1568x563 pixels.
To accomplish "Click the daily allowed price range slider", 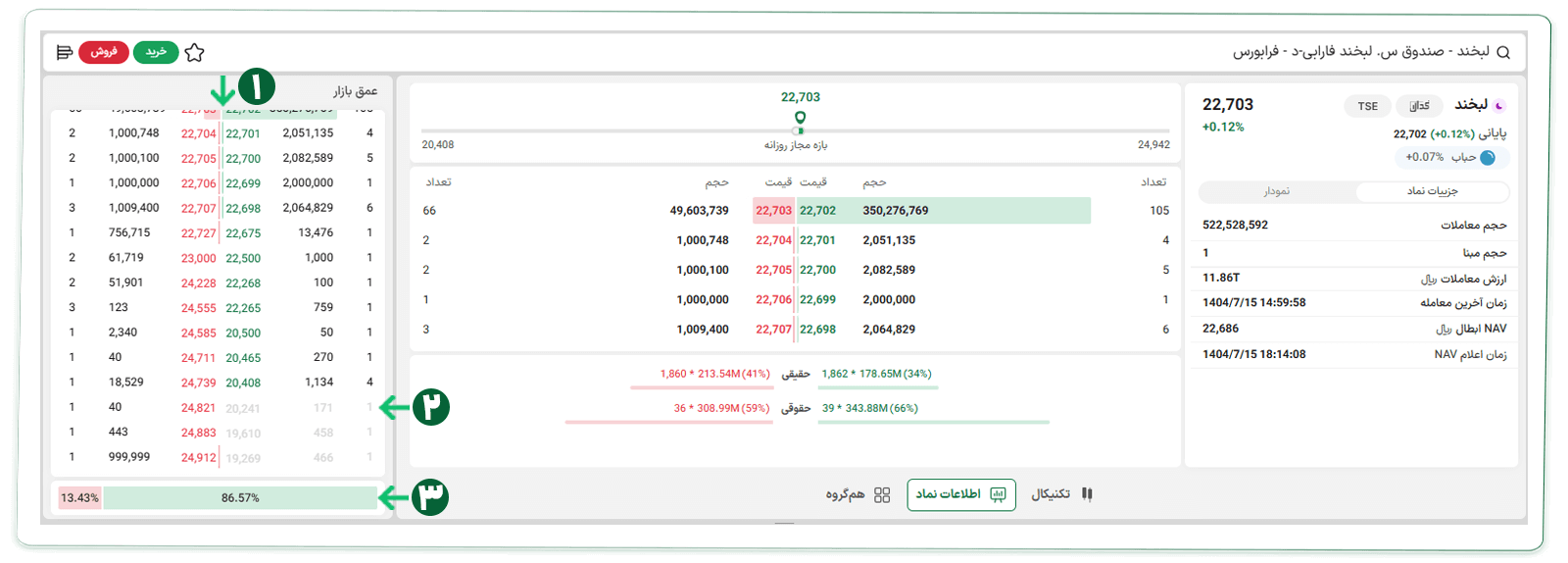I will coord(795,130).
